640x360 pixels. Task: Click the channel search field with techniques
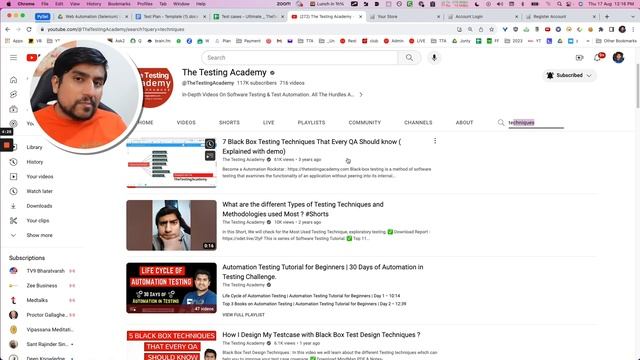pos(536,122)
